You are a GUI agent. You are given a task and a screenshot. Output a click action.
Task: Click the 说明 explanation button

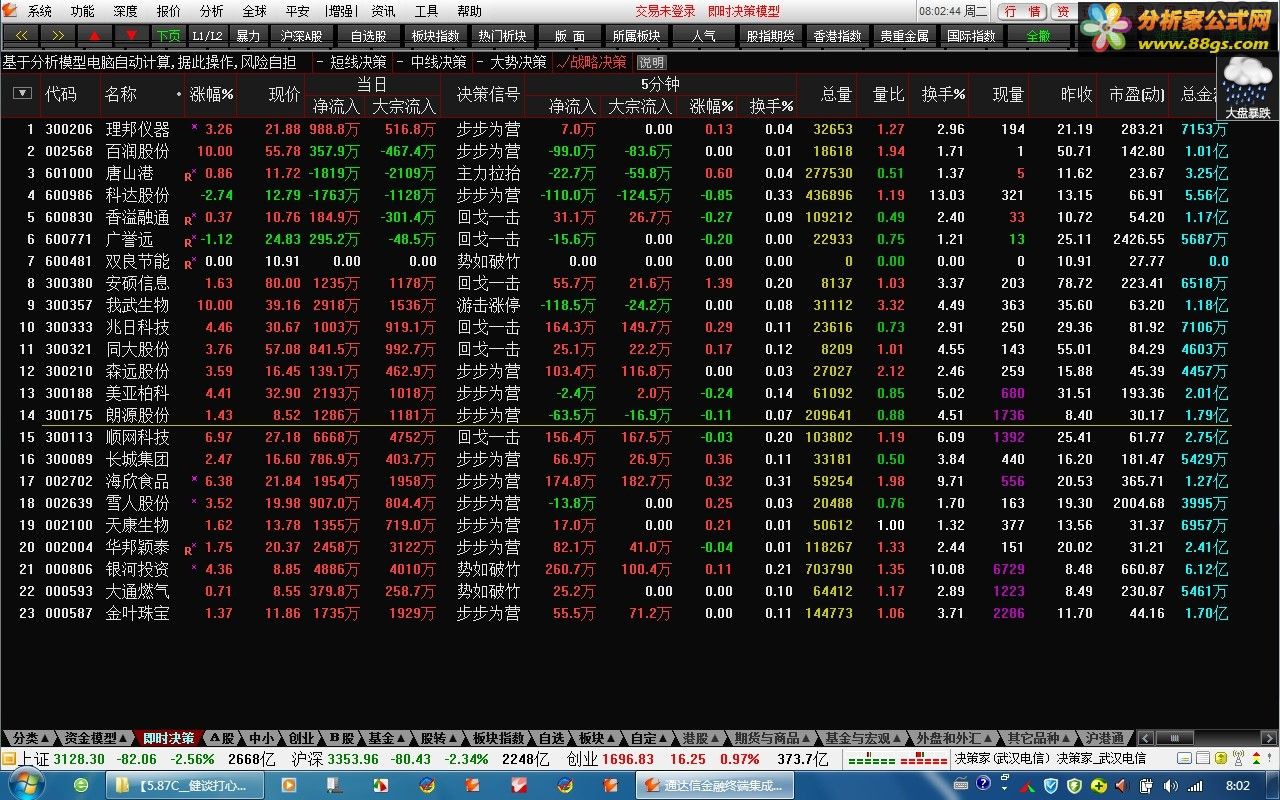(x=651, y=62)
